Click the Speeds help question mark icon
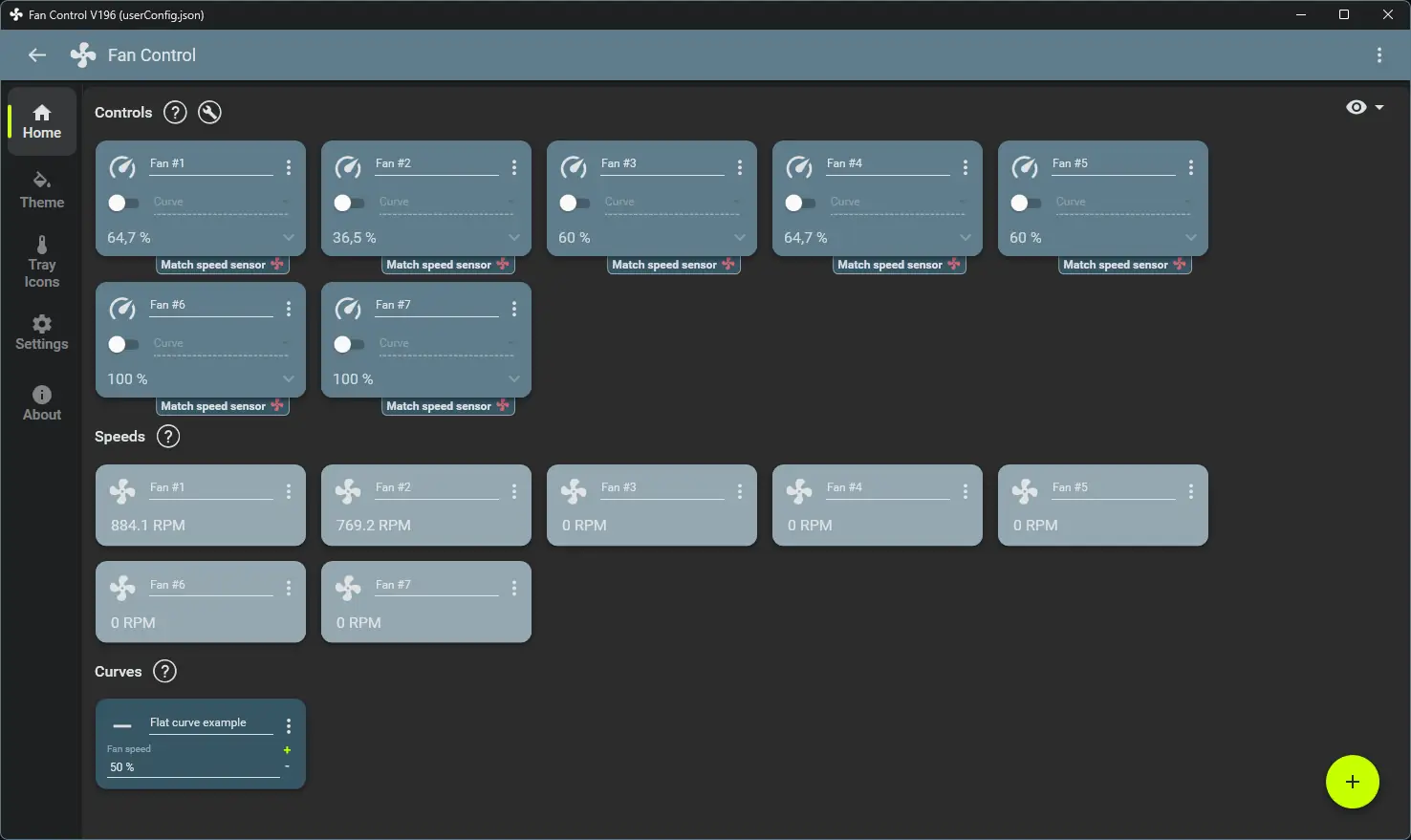 pyautogui.click(x=168, y=437)
